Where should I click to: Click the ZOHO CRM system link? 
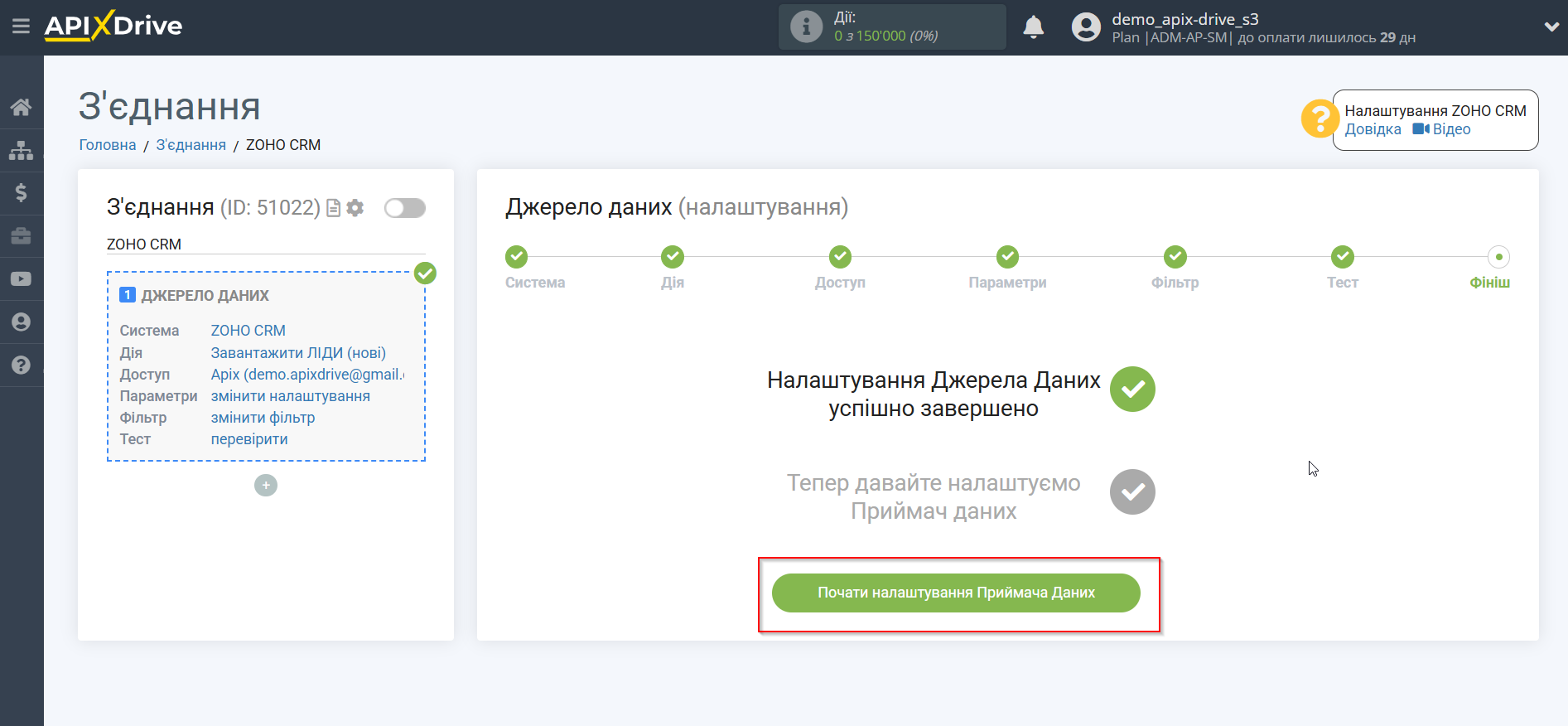(248, 331)
